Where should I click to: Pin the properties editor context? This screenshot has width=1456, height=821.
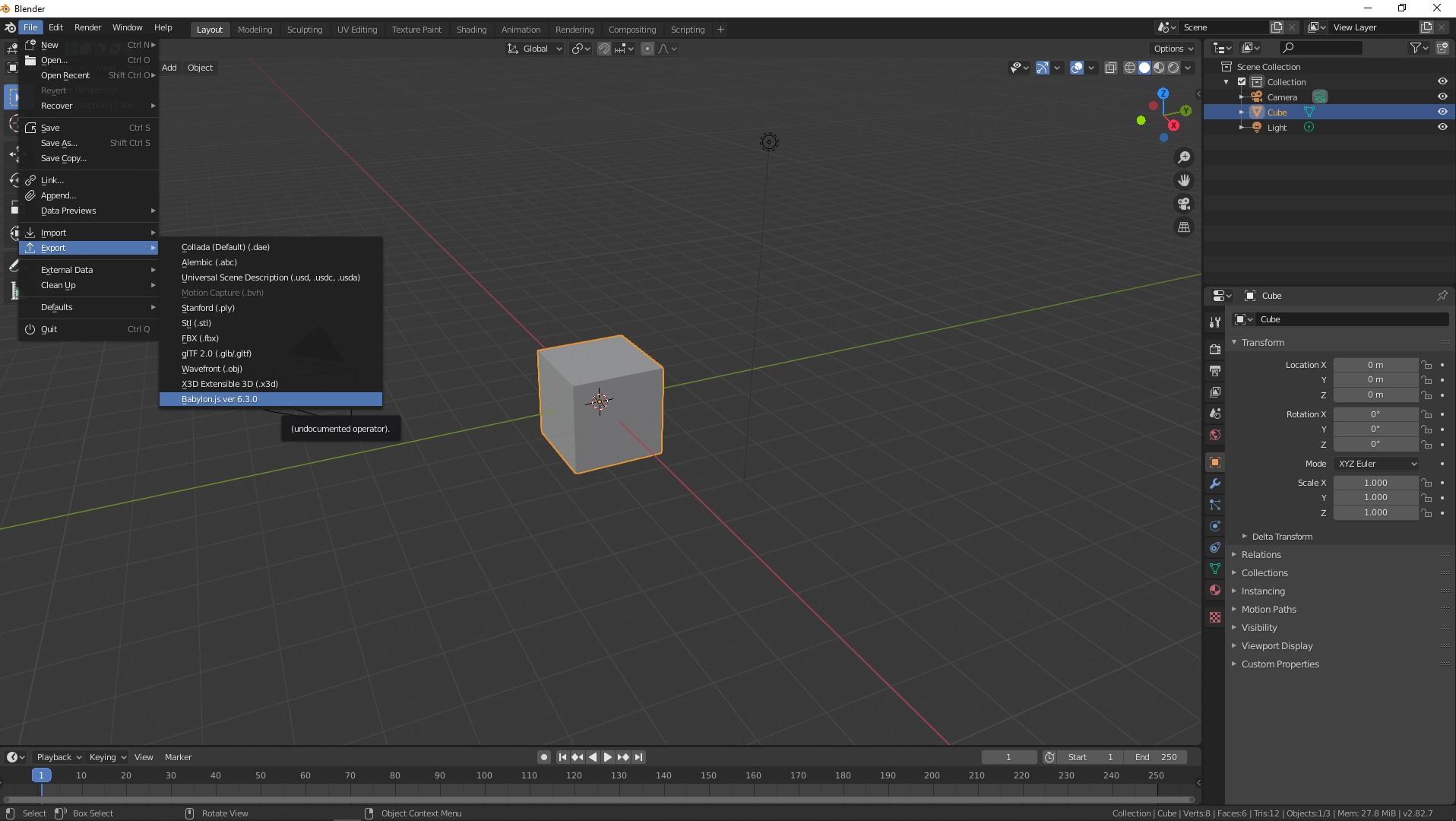pyautogui.click(x=1442, y=296)
